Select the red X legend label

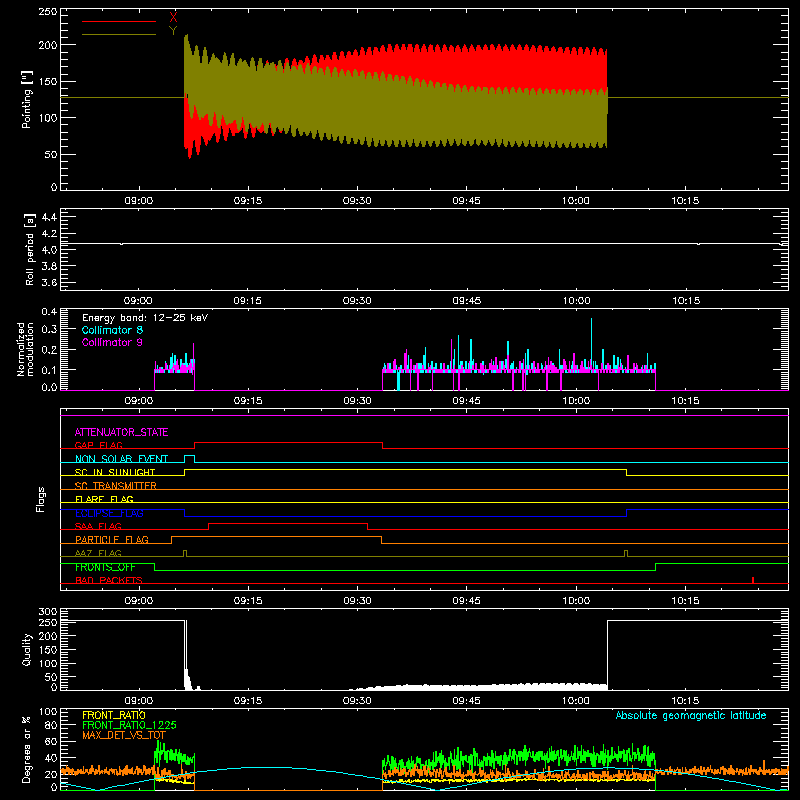coord(173,18)
